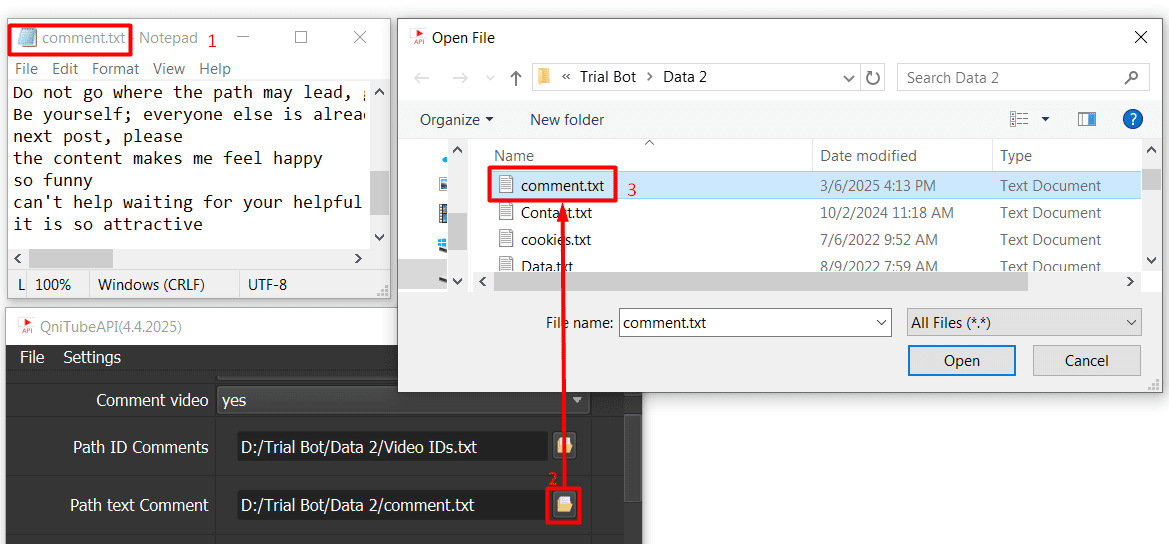This screenshot has width=1169, height=544.
Task: Click the folder browse icon for Path text Comment
Action: (564, 505)
